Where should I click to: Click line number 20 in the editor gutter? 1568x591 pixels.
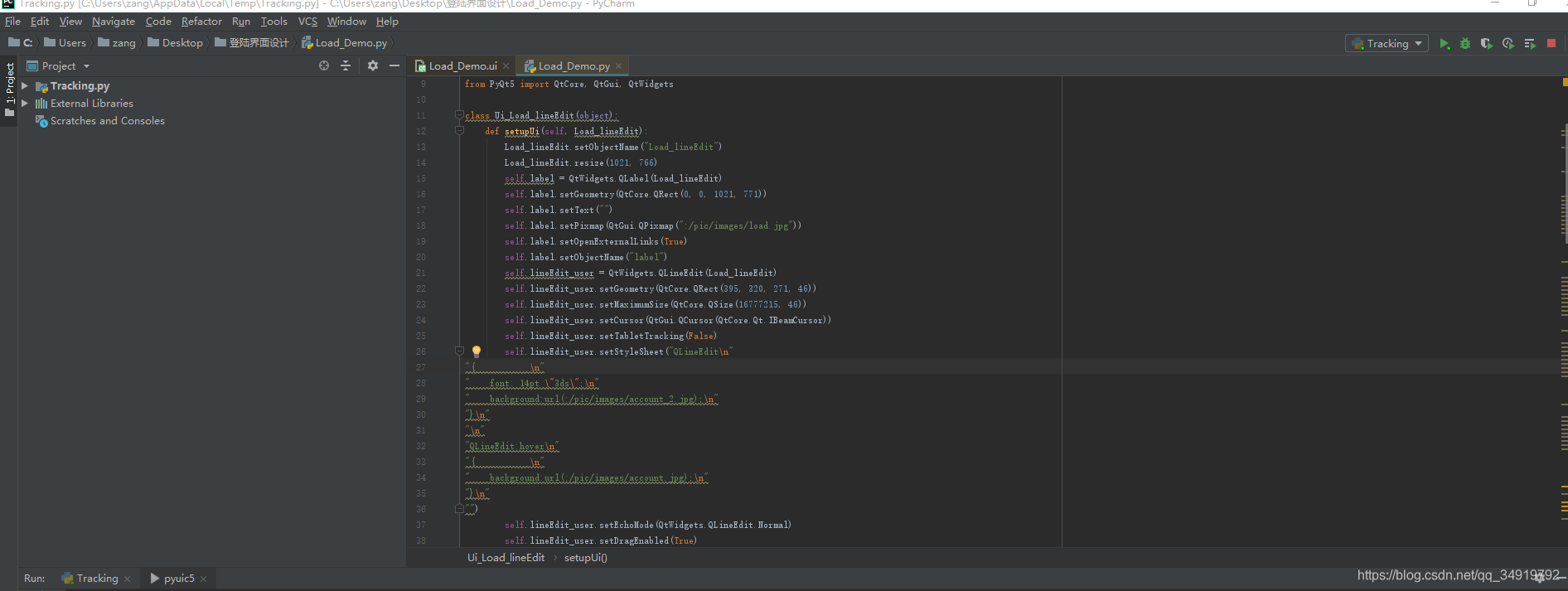click(421, 257)
